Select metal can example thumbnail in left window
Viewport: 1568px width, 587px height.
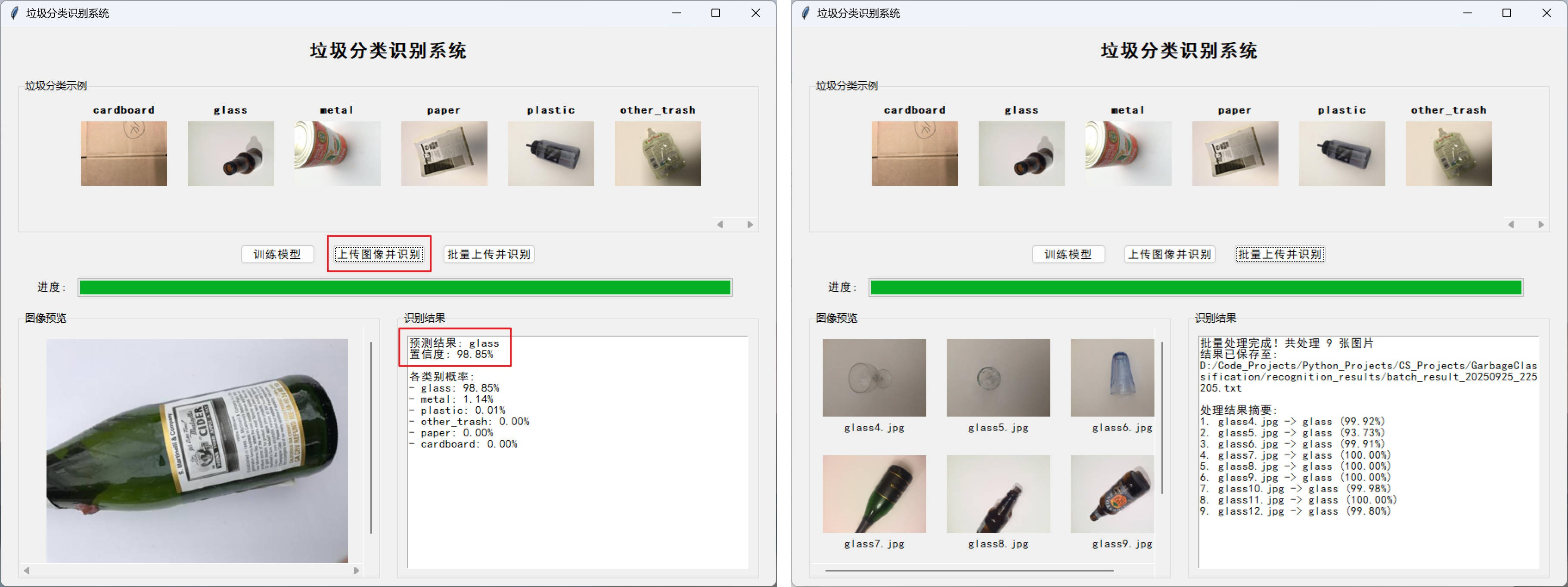pos(337,153)
